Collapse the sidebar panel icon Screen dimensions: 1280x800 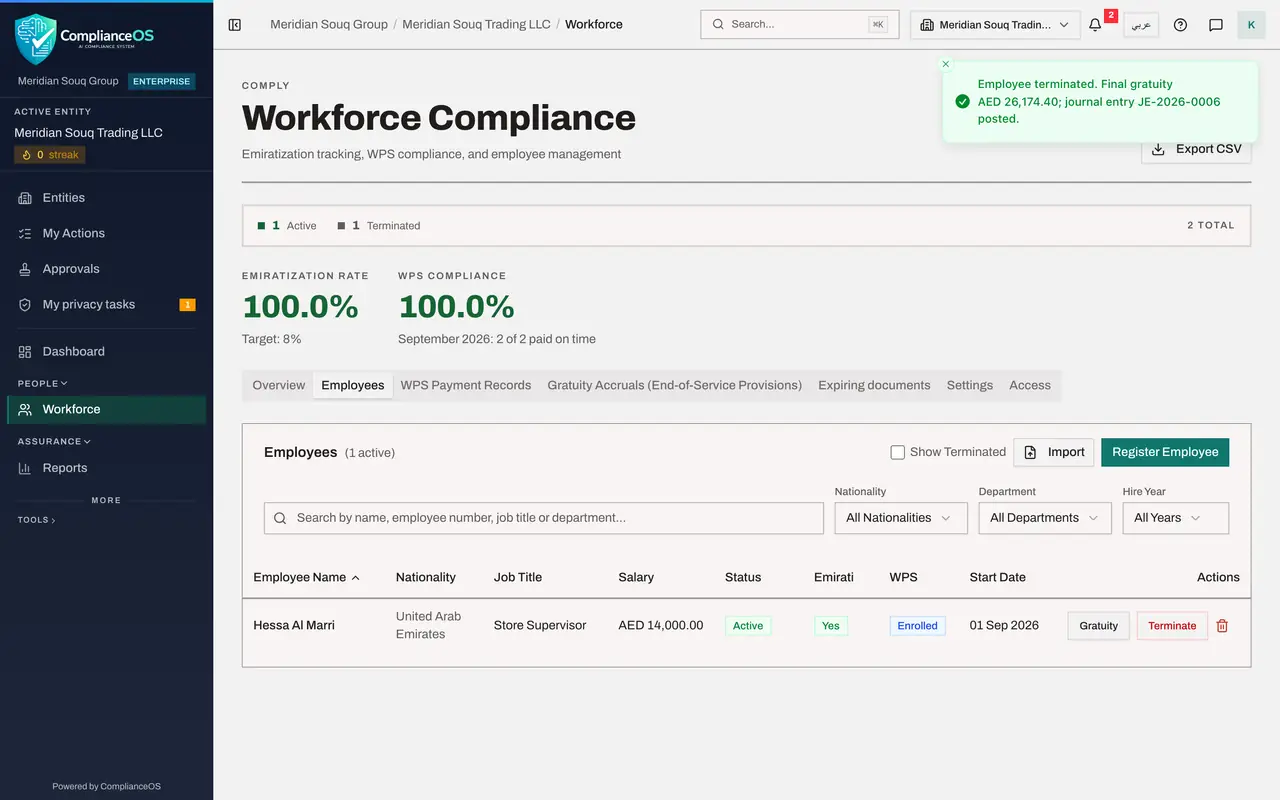pyautogui.click(x=235, y=25)
